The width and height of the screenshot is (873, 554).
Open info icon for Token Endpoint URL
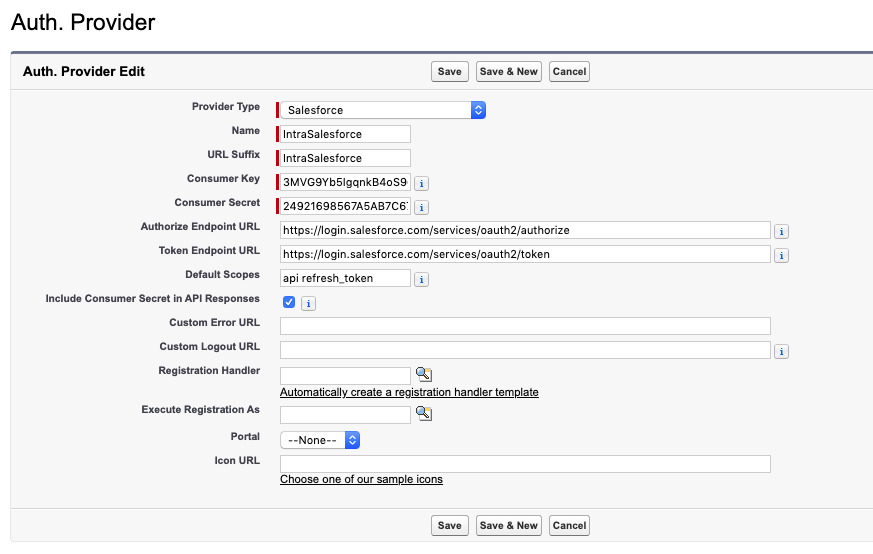[781, 255]
